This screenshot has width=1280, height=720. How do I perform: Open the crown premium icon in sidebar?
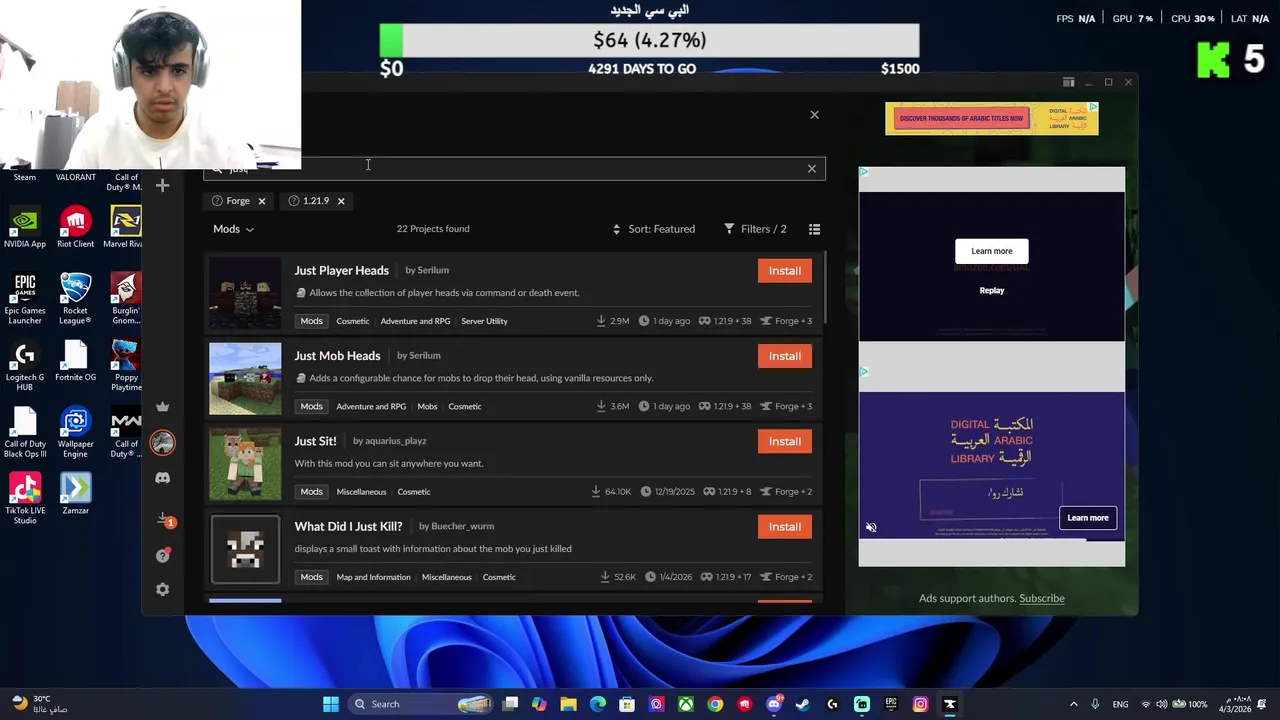coord(162,406)
